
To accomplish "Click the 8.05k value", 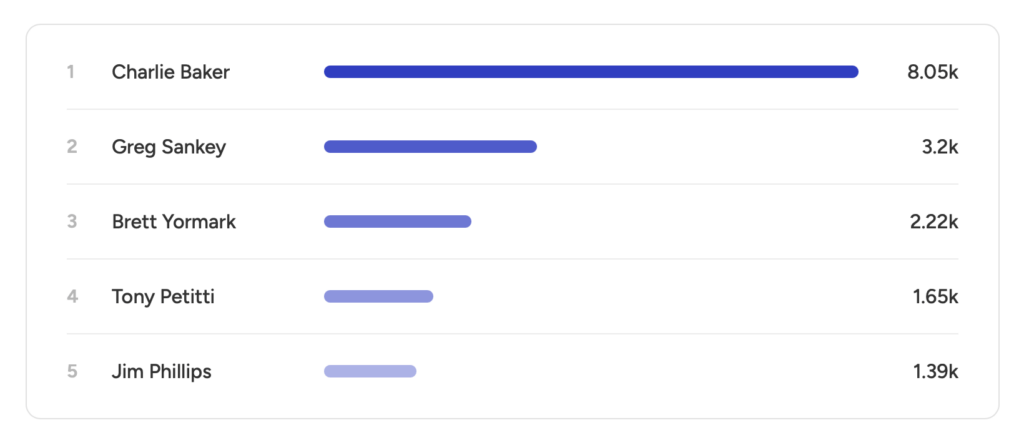I will click(x=933, y=72).
